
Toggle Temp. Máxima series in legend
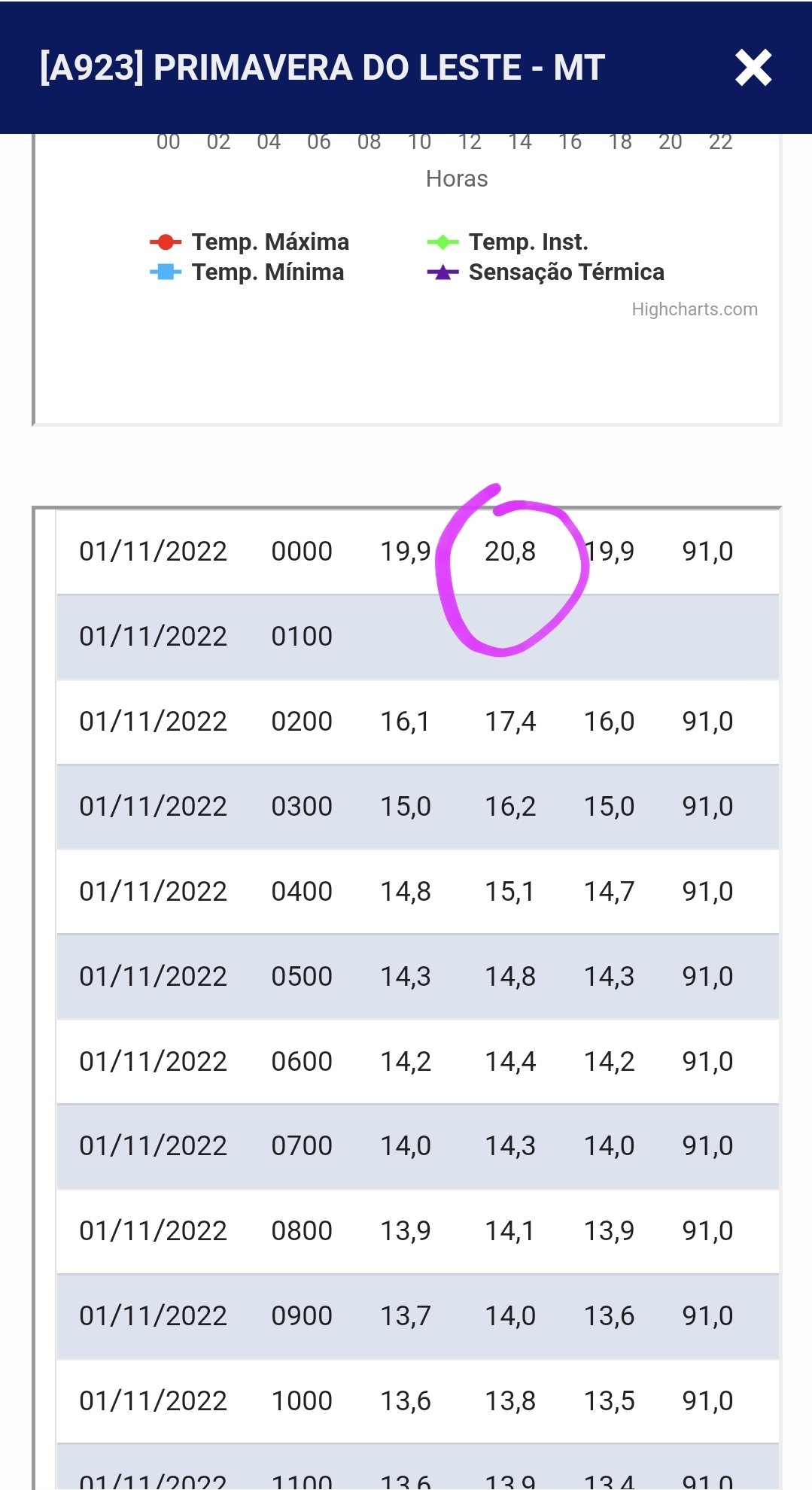(x=269, y=242)
